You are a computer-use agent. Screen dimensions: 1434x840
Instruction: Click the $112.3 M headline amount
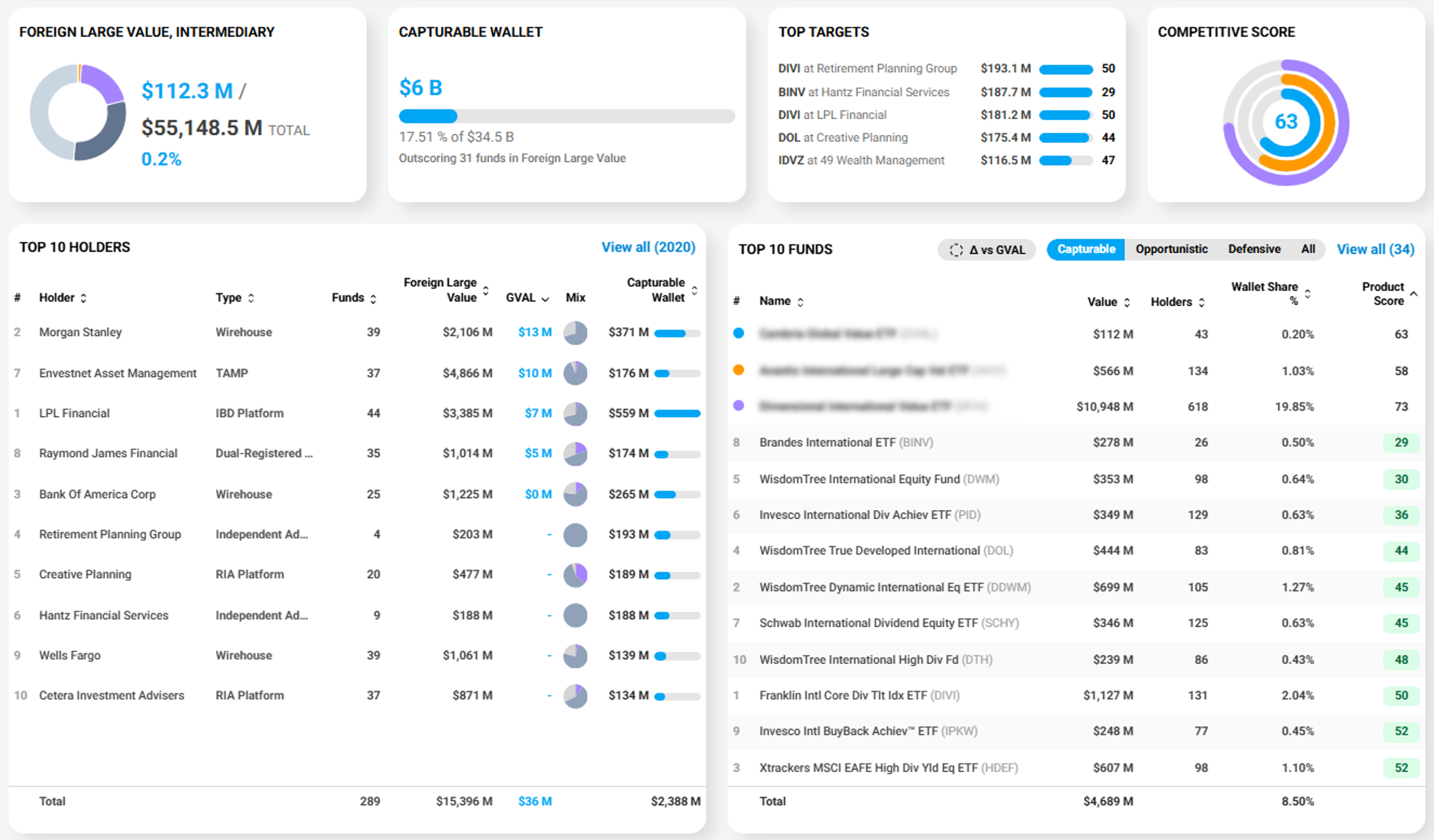tap(187, 91)
